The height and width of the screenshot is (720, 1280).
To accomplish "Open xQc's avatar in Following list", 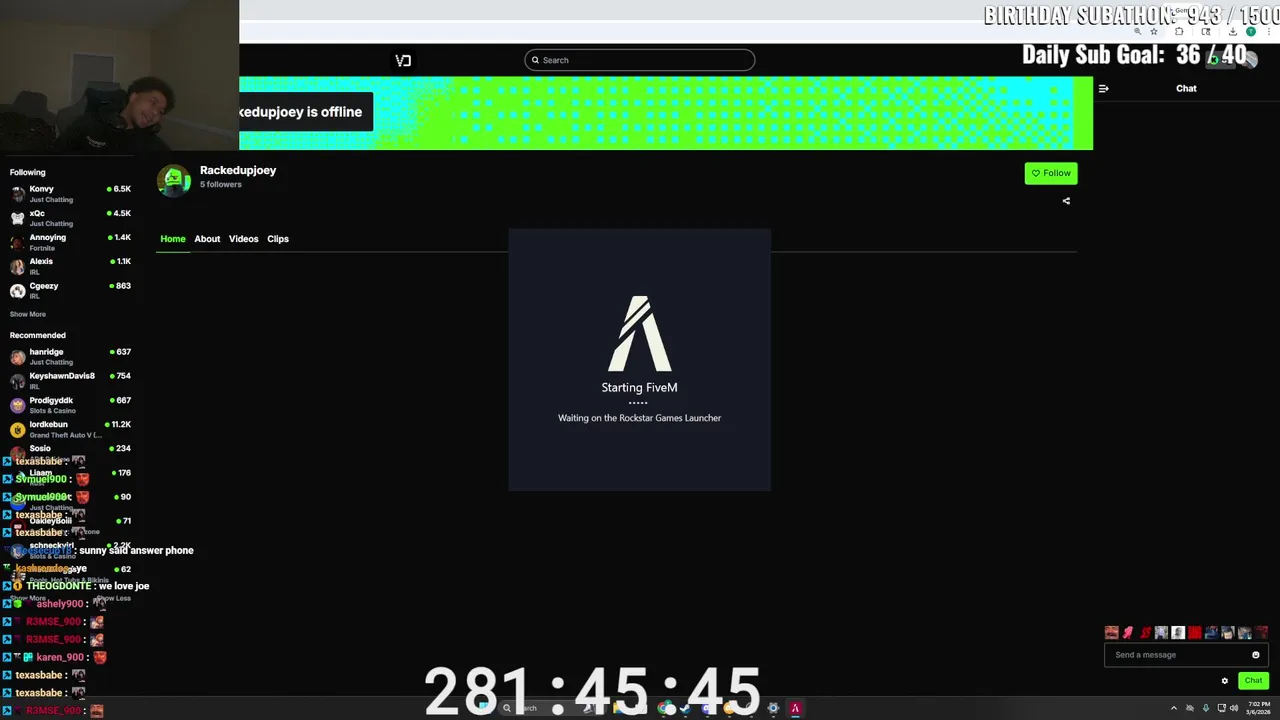I will click(x=17, y=218).
